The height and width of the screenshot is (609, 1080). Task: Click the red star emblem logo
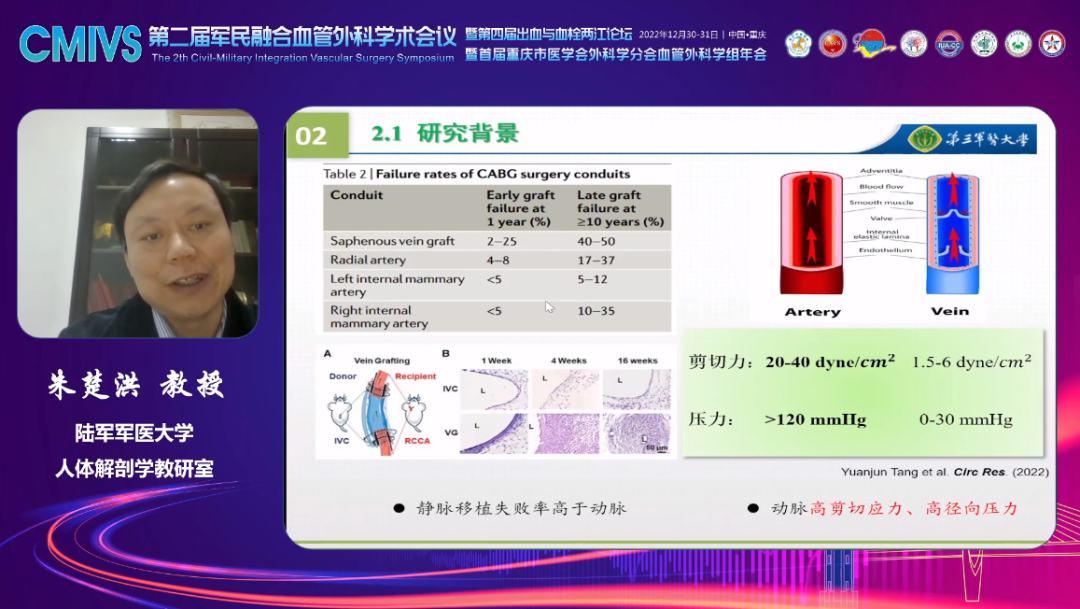(1052, 43)
